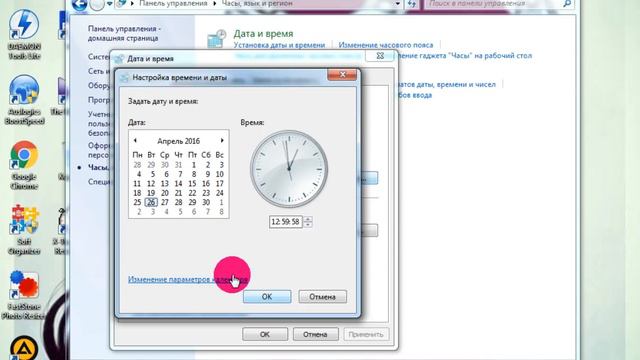Click Отмена in time and date settings dialog
Image resolution: width=640 pixels, height=360 pixels.
[322, 297]
